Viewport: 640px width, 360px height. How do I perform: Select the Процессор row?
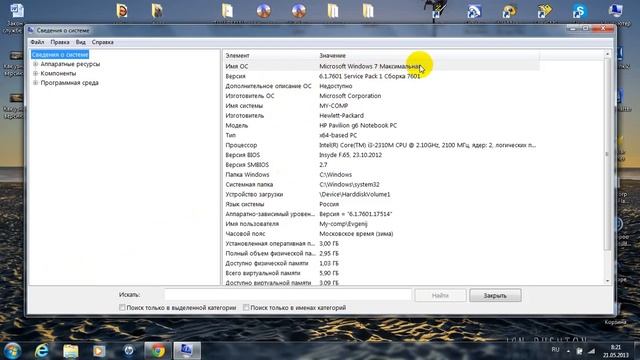[x=381, y=145]
